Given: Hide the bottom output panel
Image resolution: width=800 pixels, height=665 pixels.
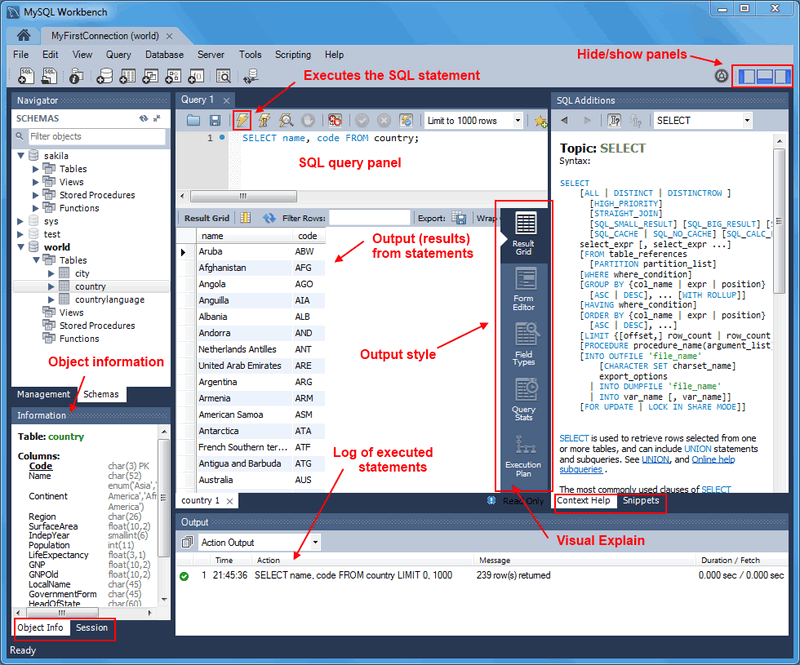Looking at the screenshot, I should pyautogui.click(x=764, y=76).
